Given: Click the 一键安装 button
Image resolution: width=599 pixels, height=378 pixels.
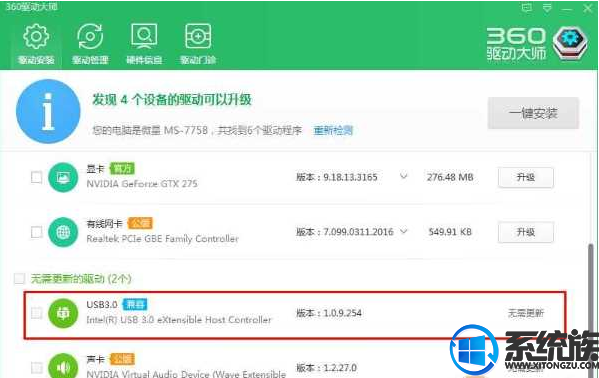Looking at the screenshot, I should [x=533, y=113].
